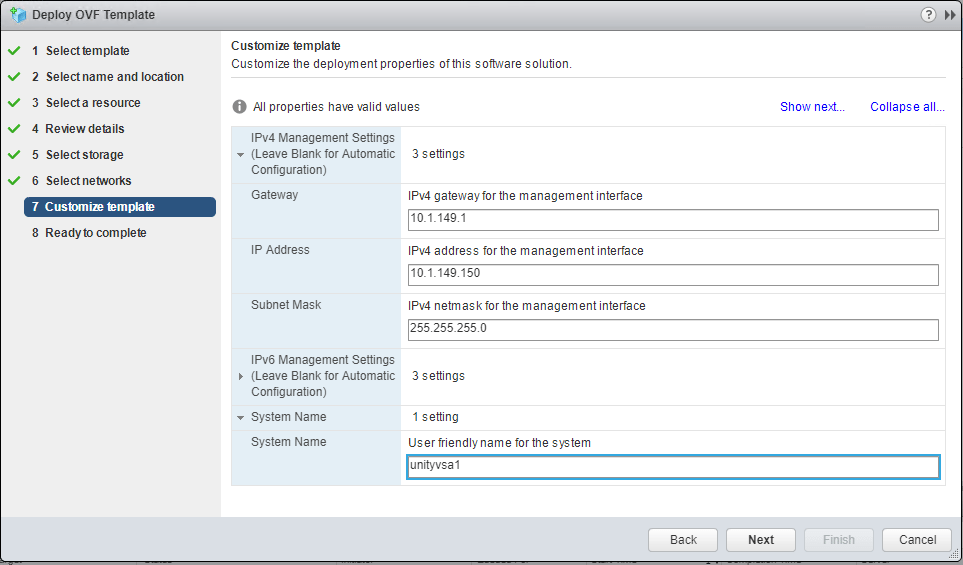Viewport: 963px width, 565px height.
Task: Go to step 1 Select template
Action: tap(87, 51)
